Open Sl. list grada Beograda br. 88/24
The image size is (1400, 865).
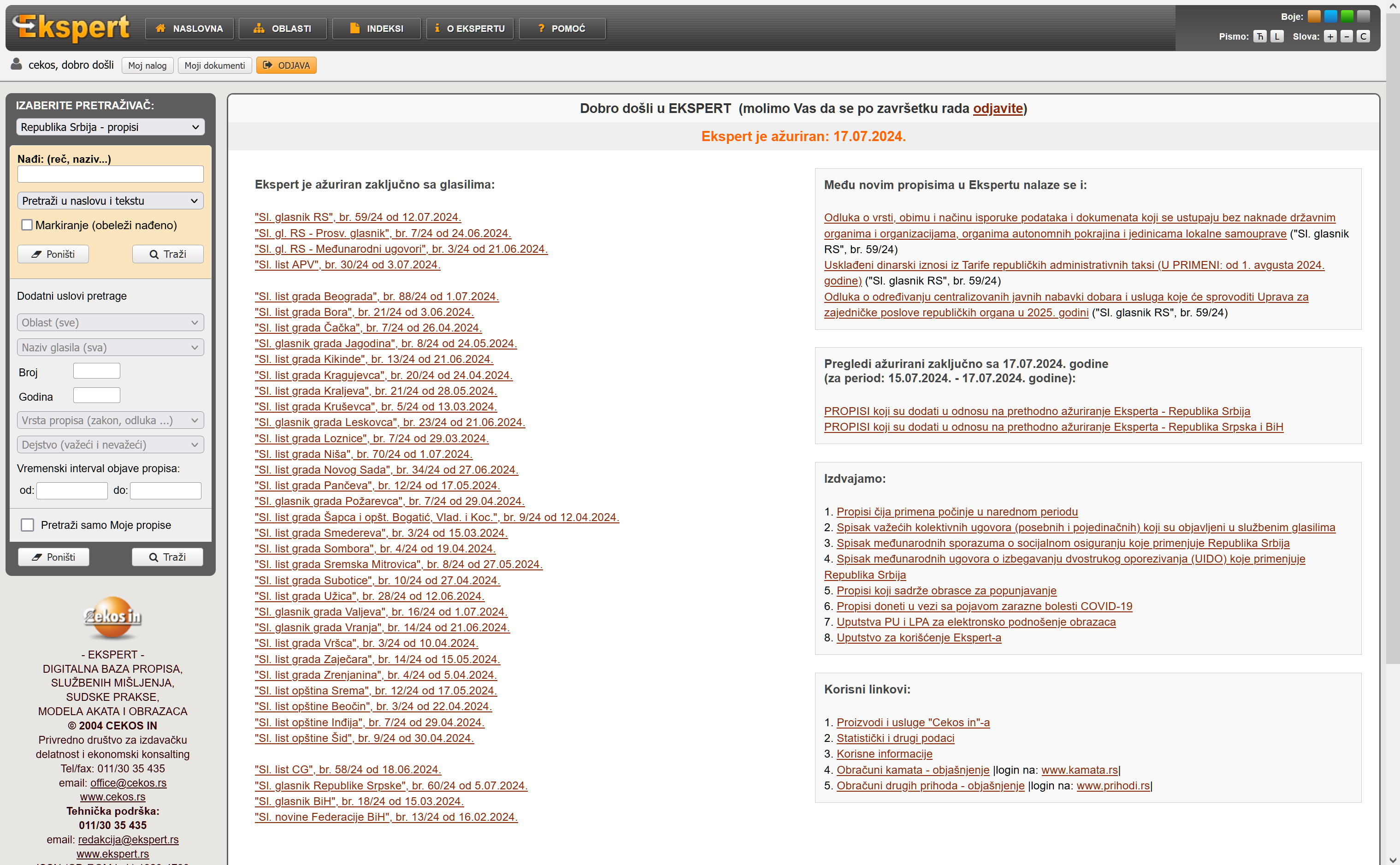click(377, 296)
